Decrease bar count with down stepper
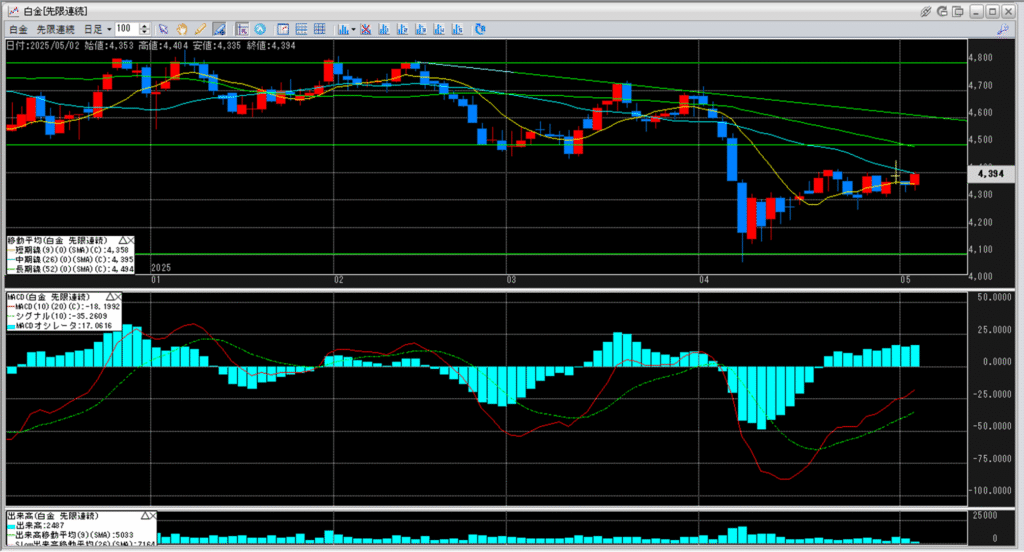 click(x=145, y=33)
